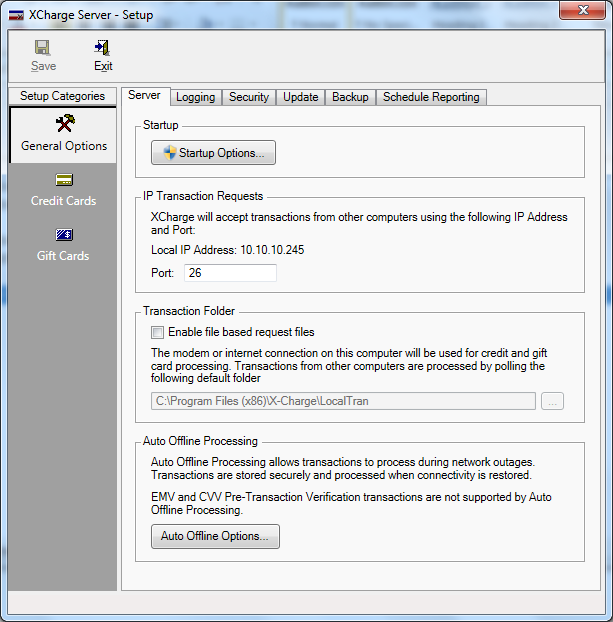Screen dimensions: 613x622
Task: Click the folder browse ellipsis button
Action: pyautogui.click(x=552, y=401)
